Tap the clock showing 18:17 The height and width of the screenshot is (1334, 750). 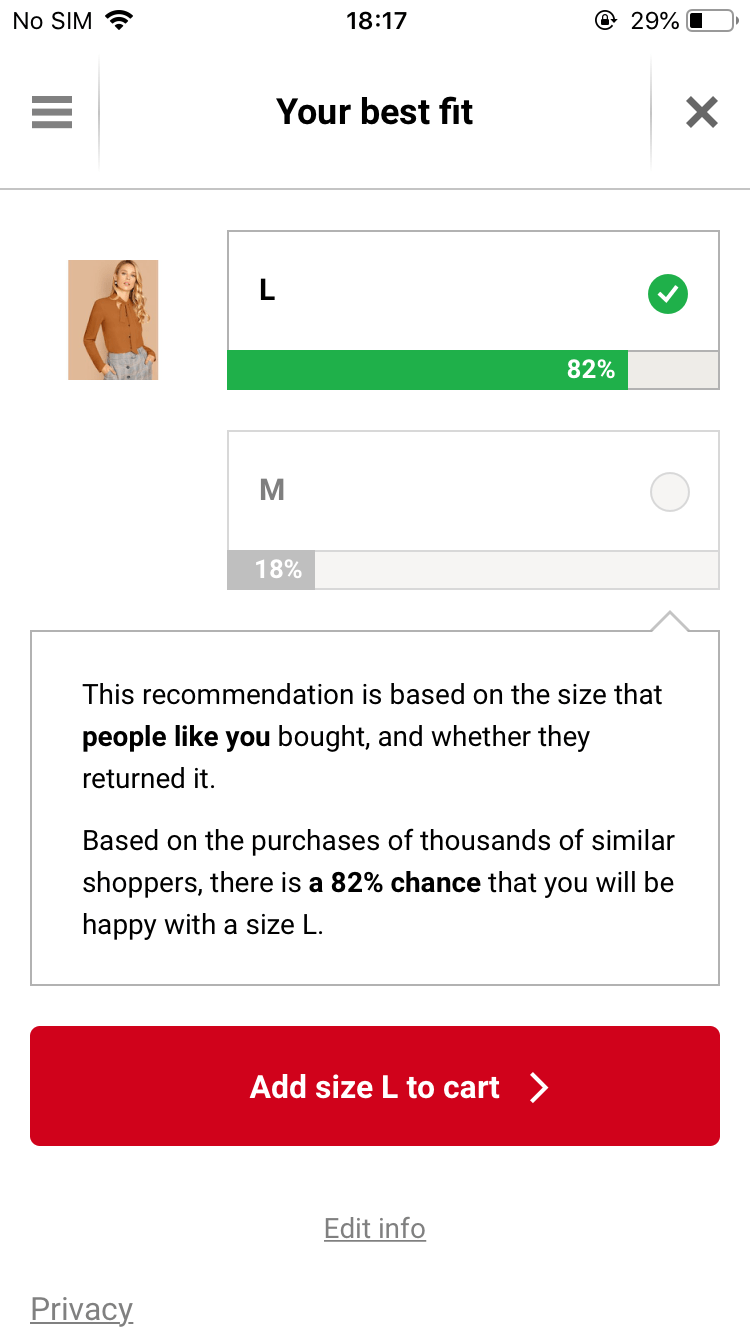[375, 21]
